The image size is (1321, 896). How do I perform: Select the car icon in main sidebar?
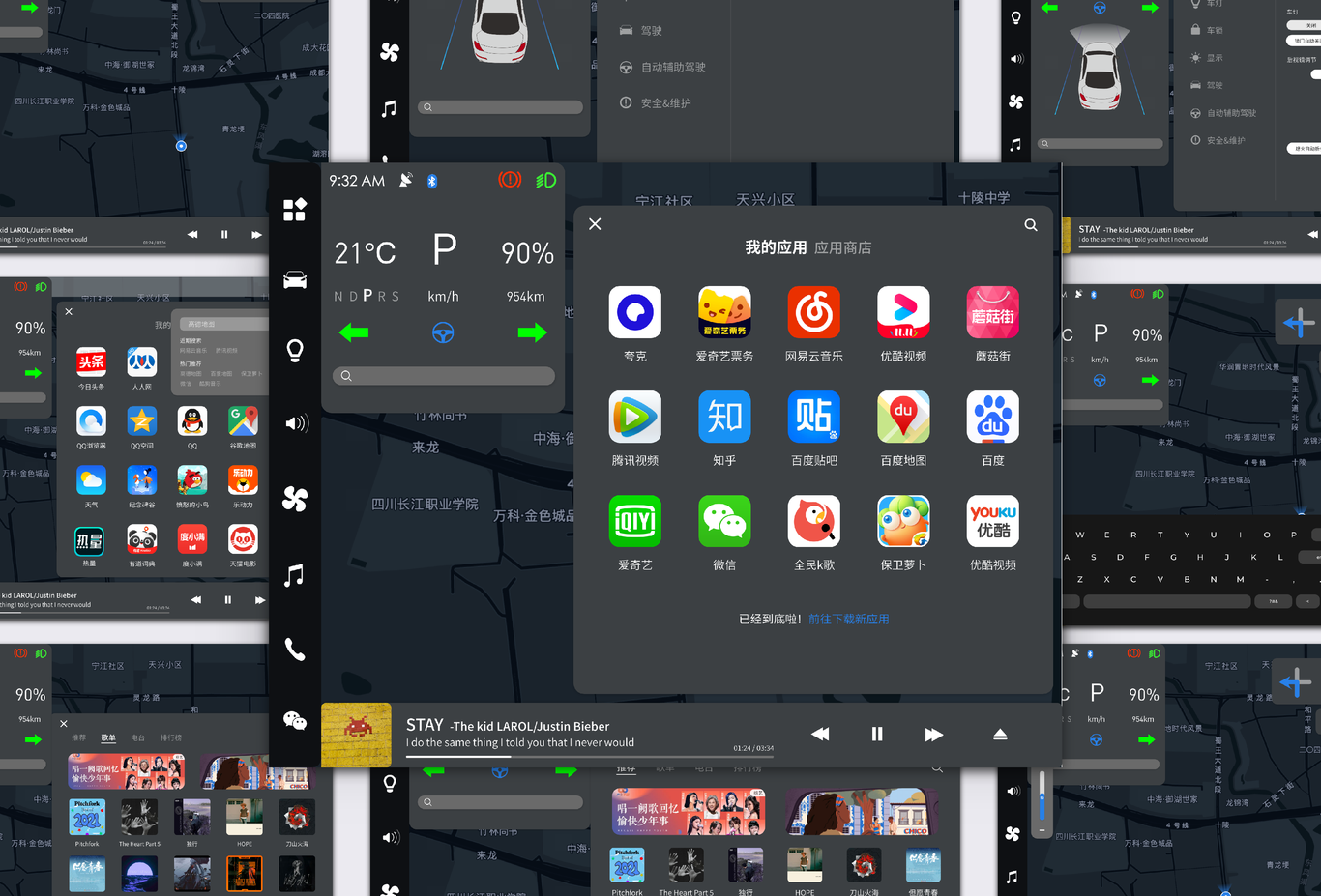coord(295,280)
